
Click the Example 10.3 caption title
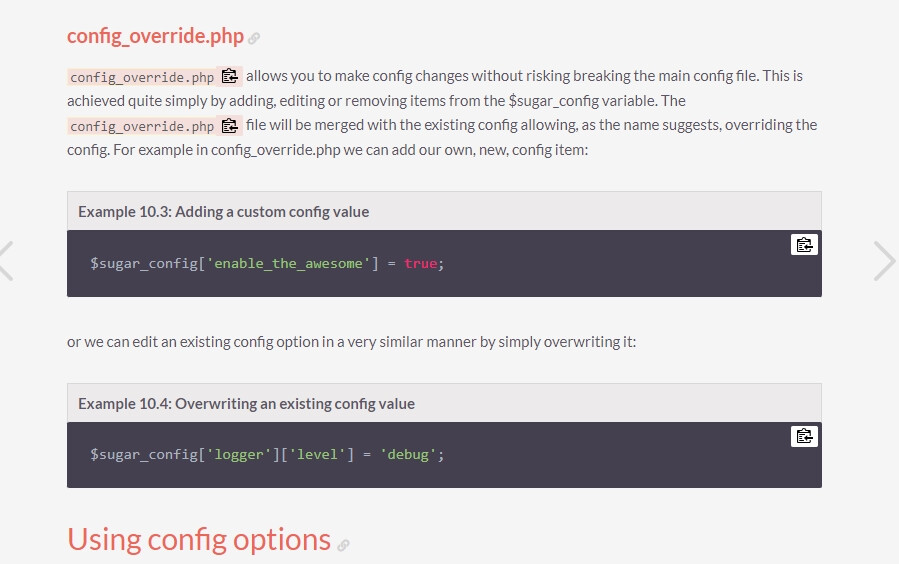[x=224, y=212]
